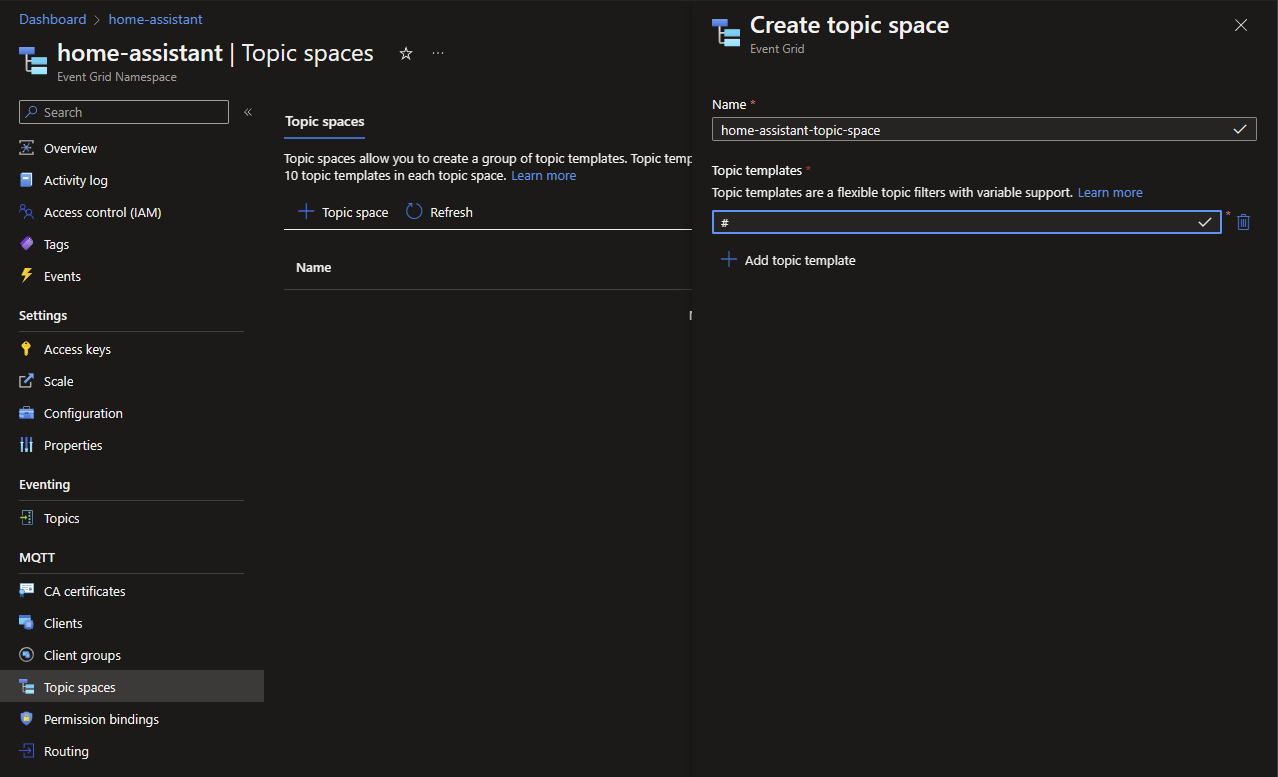Open Learn more link for topic spaces
Screen dimensions: 1278x777
543,175
